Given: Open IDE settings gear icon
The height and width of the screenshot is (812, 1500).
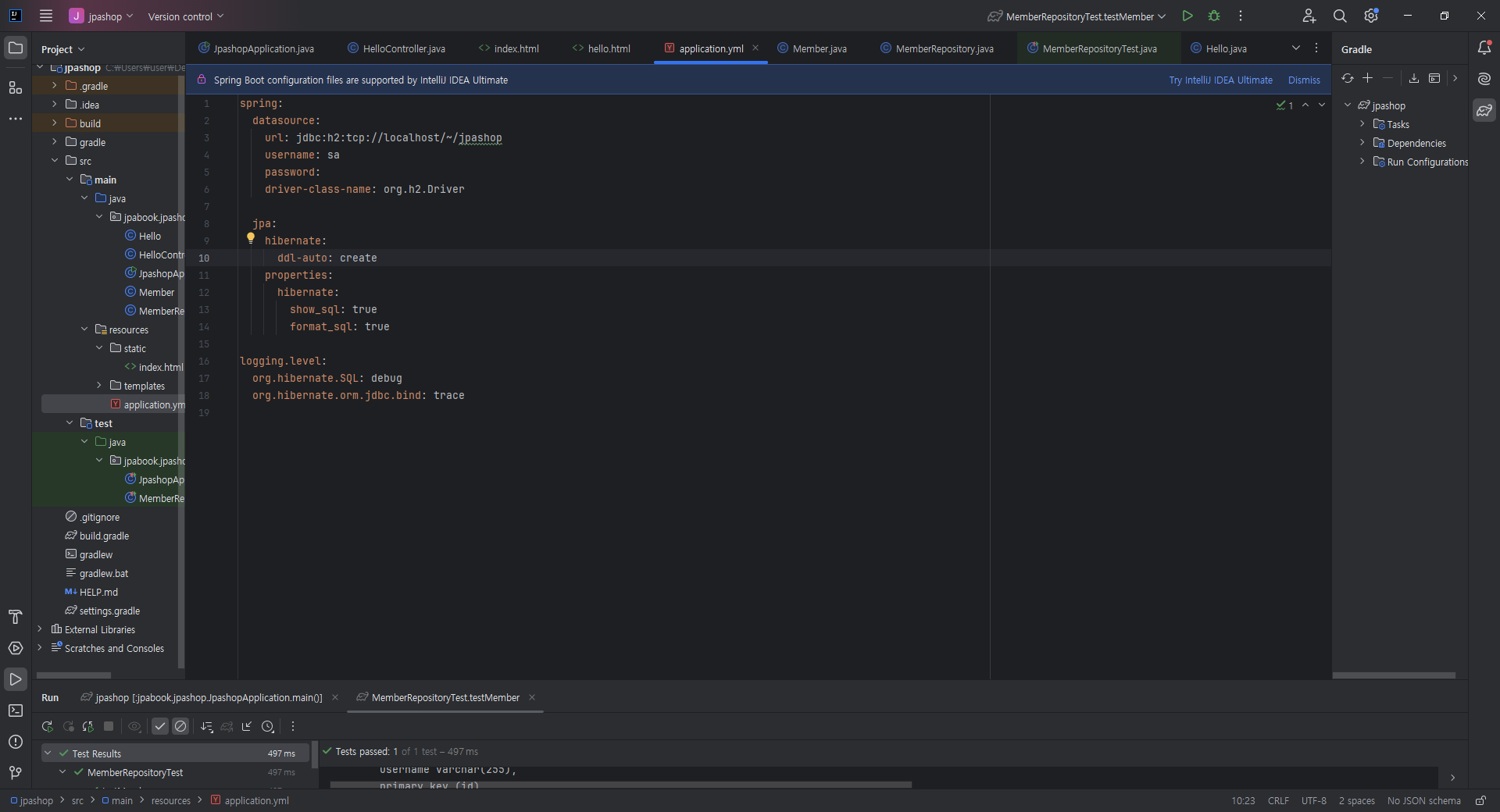Looking at the screenshot, I should pos(1371,16).
